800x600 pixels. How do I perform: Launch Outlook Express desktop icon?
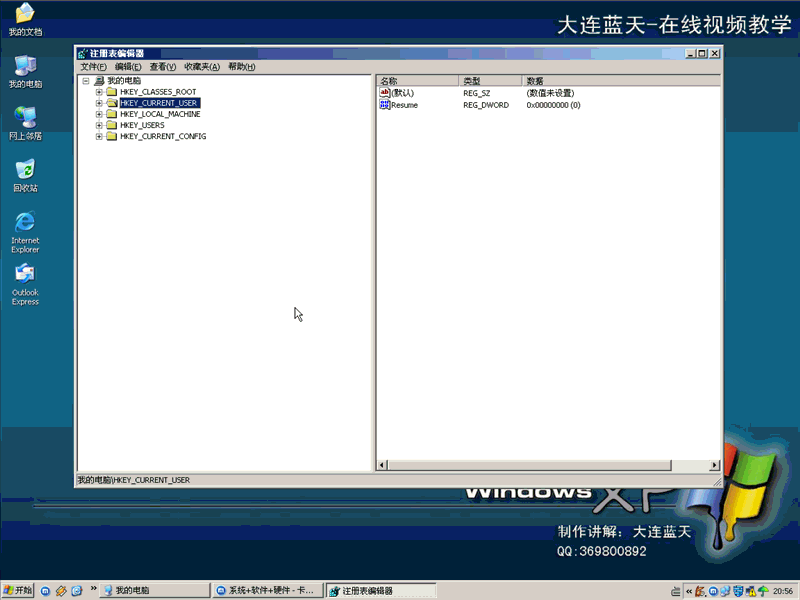click(x=25, y=284)
